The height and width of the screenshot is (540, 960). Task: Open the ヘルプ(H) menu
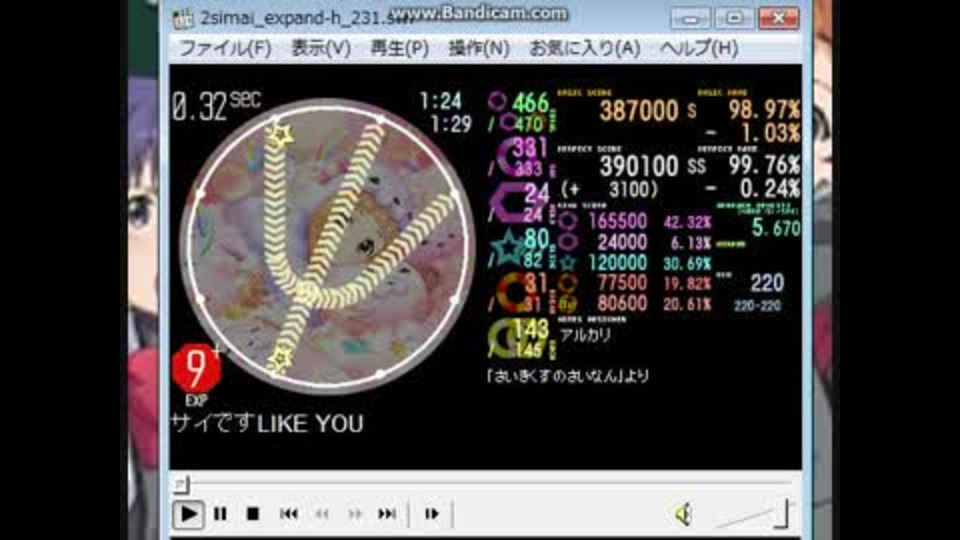pos(699,48)
